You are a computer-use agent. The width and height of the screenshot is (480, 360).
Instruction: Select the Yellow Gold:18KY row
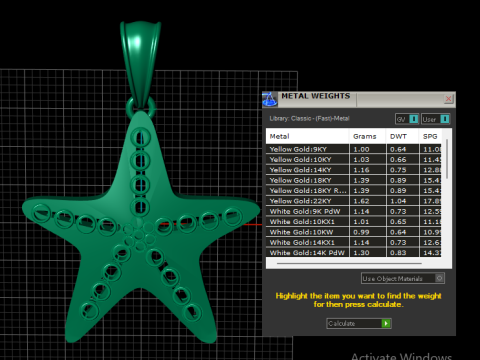click(x=354, y=180)
